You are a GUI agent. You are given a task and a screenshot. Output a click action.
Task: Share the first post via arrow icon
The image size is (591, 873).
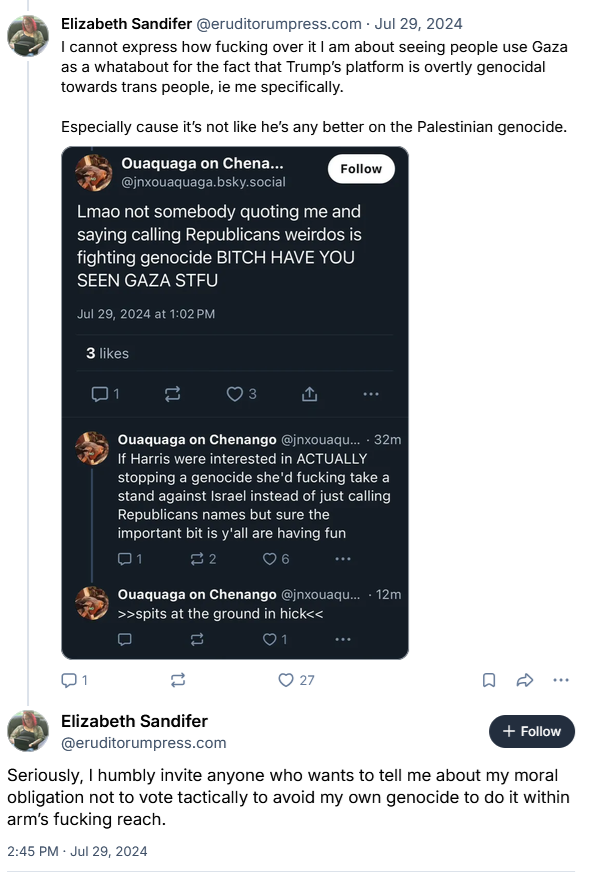tap(525, 680)
